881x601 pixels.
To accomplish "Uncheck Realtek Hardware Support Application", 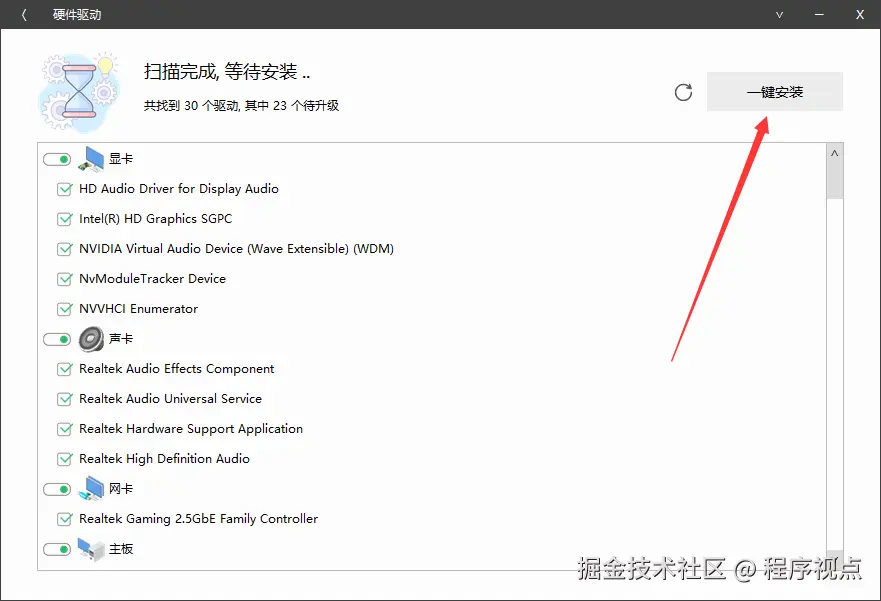I will (65, 429).
